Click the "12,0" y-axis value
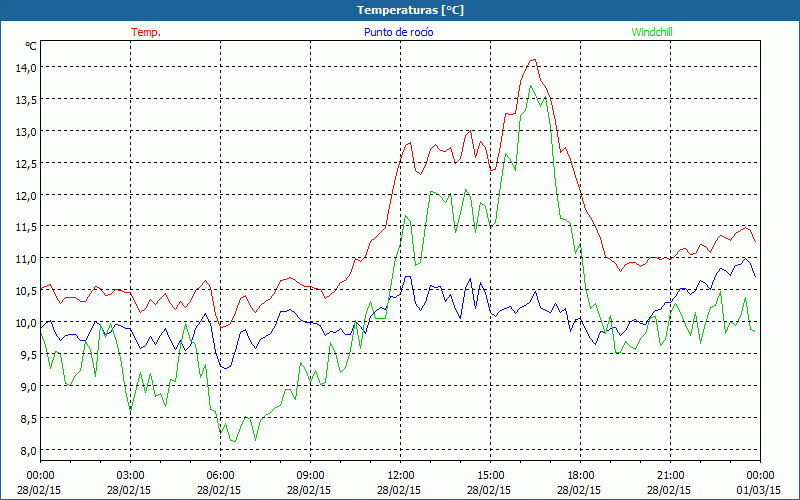 tap(26, 195)
